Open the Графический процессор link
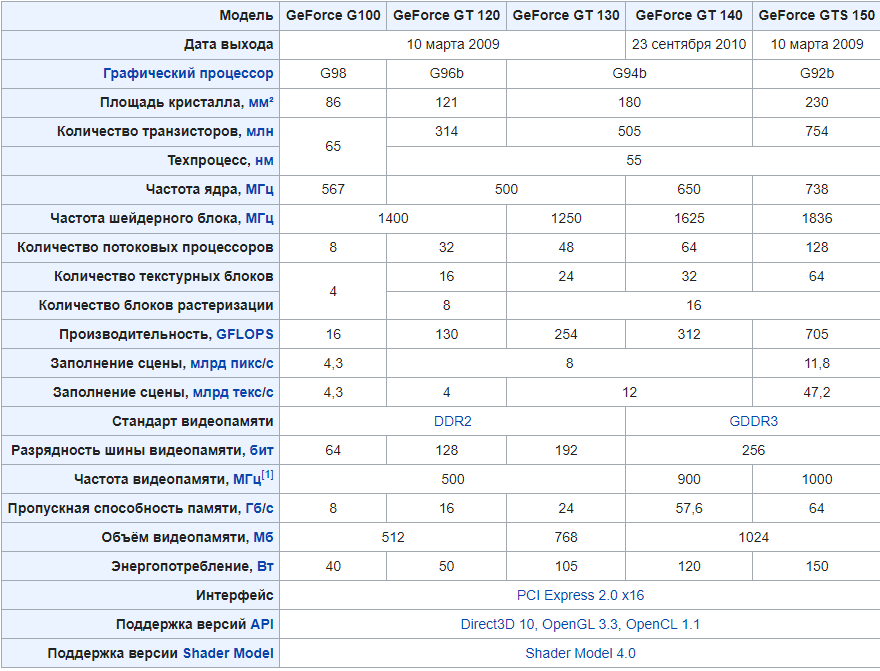This screenshot has height=671, width=880. (188, 73)
